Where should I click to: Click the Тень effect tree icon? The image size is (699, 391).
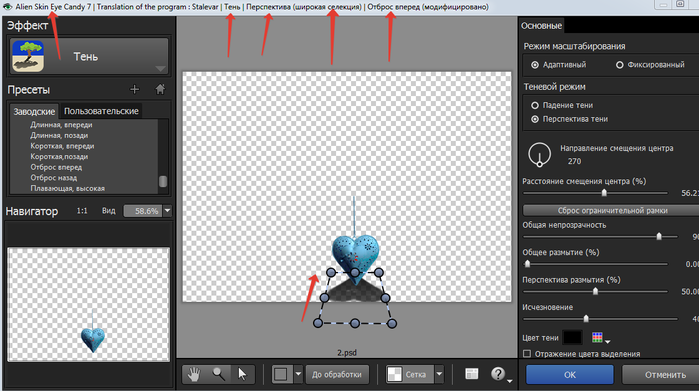[x=28, y=56]
